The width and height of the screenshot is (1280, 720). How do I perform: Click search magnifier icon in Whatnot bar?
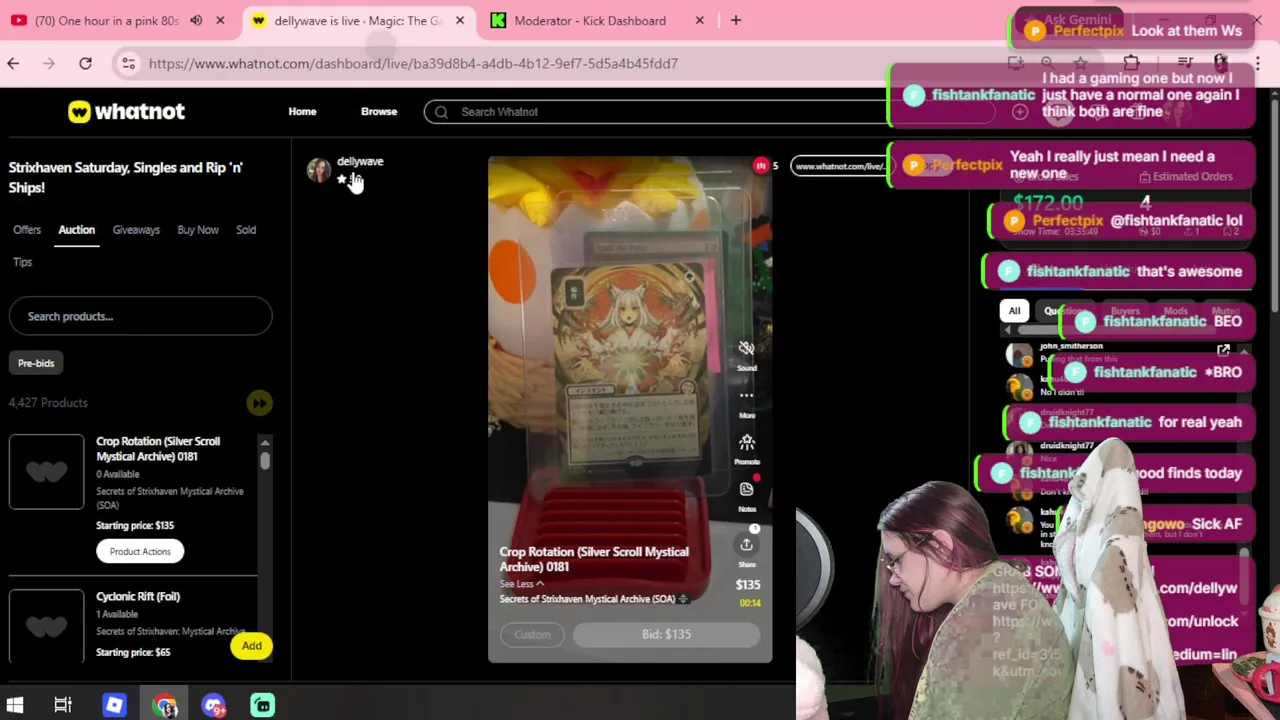(x=441, y=112)
